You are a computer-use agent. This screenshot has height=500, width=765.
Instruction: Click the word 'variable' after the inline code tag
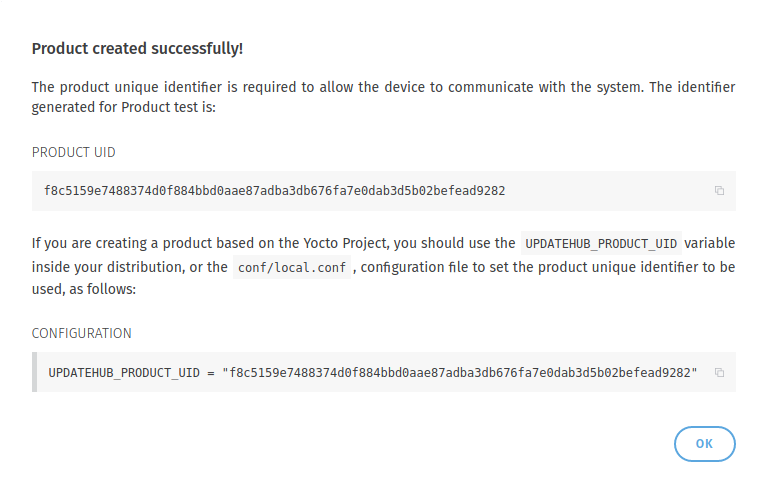click(709, 243)
